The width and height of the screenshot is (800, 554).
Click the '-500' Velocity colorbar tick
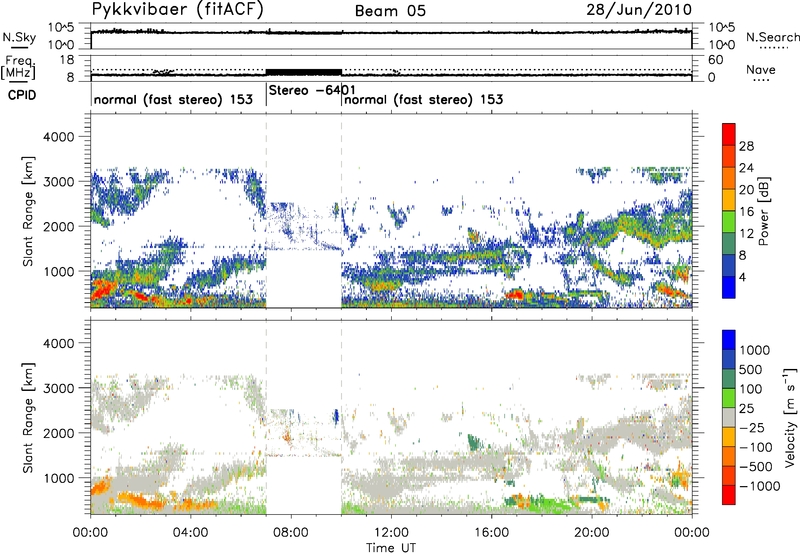pyautogui.click(x=756, y=467)
